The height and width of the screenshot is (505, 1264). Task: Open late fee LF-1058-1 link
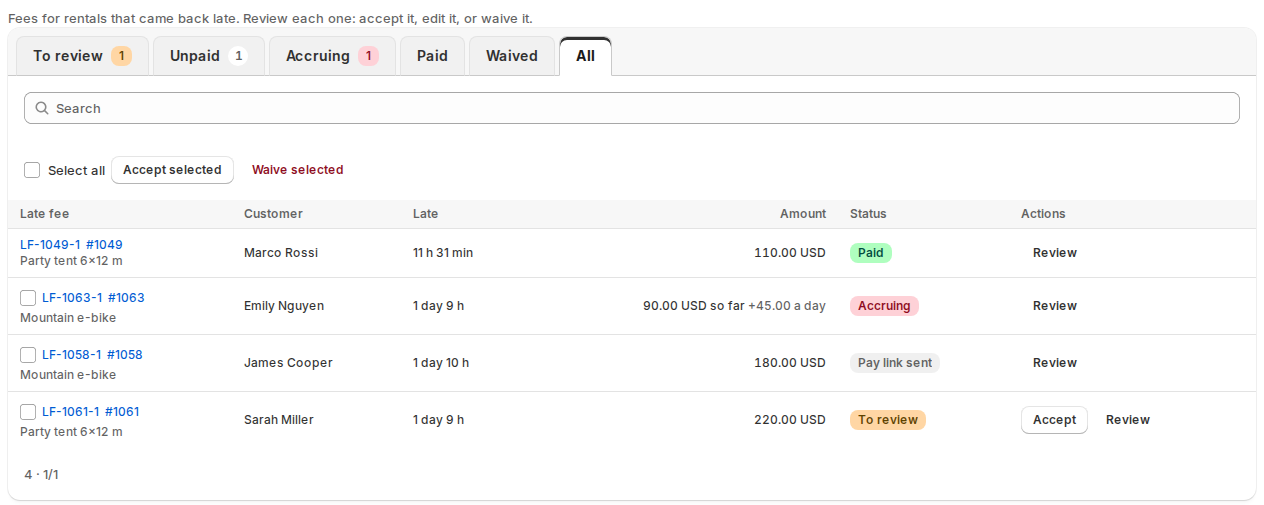pos(72,354)
